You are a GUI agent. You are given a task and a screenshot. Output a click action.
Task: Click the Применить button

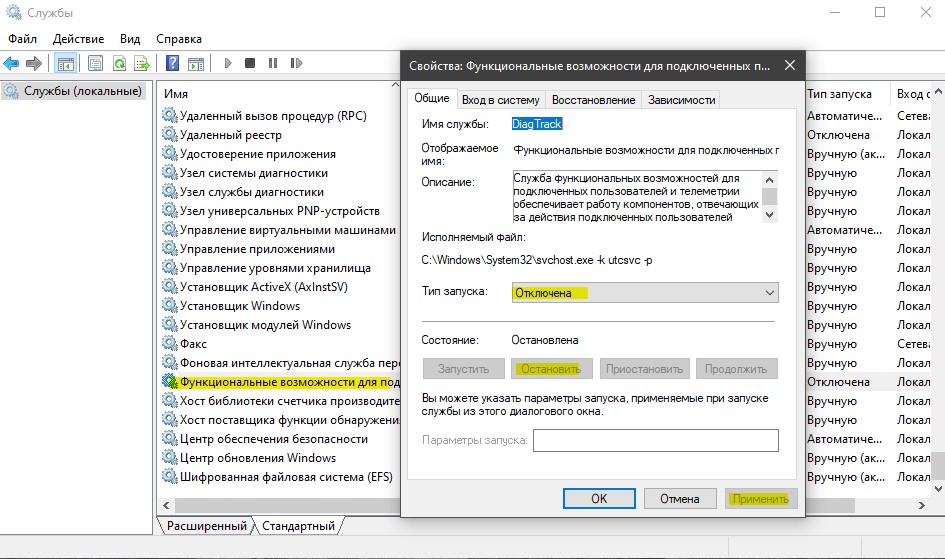(761, 499)
